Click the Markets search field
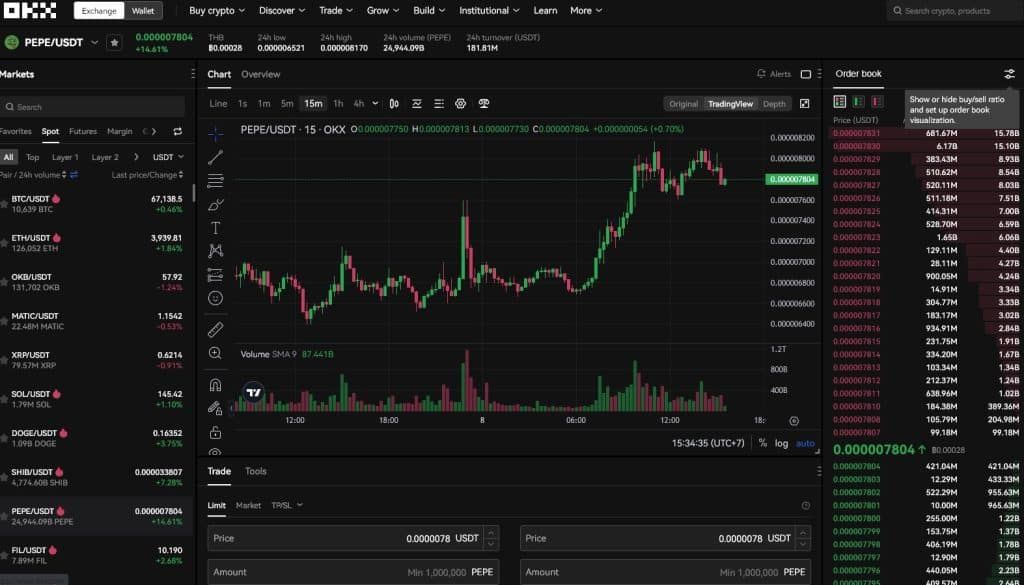1024x585 pixels. click(92, 106)
